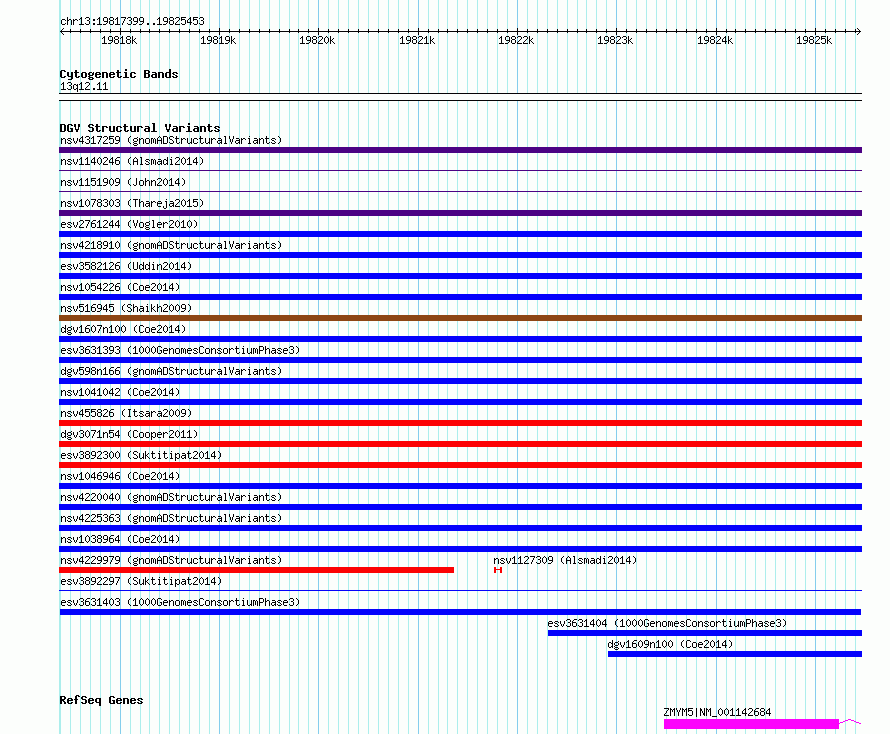Open nsv1046946 (Coe2014) label
The image size is (890, 734).
120,476
